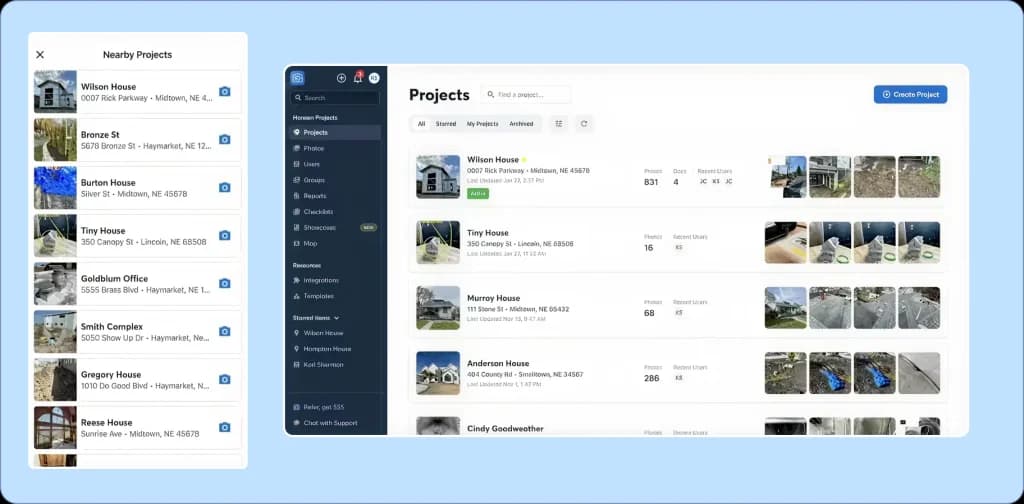Image resolution: width=1024 pixels, height=504 pixels.
Task: Click the Create Project button
Action: click(x=910, y=95)
